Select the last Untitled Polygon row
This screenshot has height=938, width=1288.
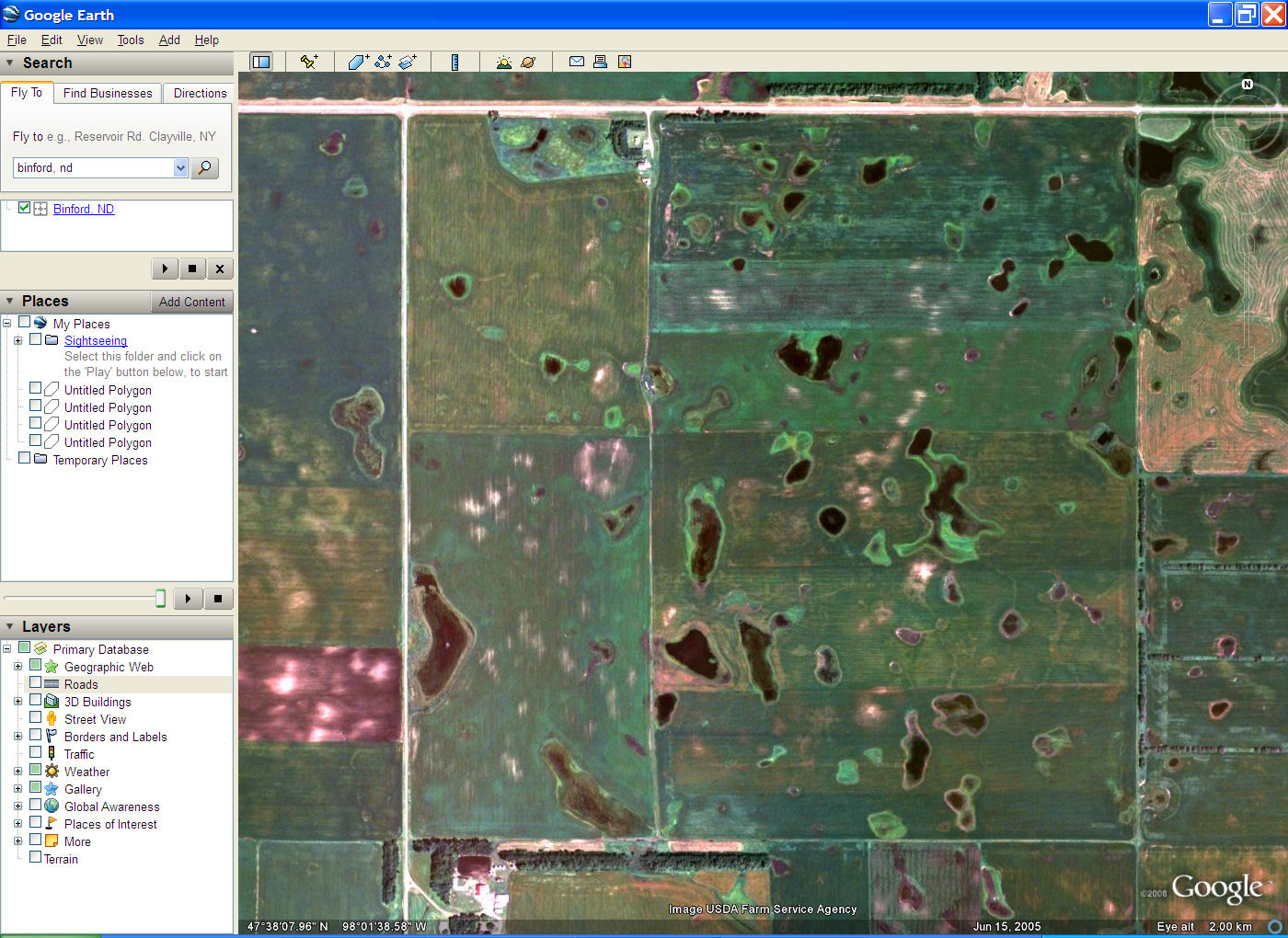(x=108, y=442)
